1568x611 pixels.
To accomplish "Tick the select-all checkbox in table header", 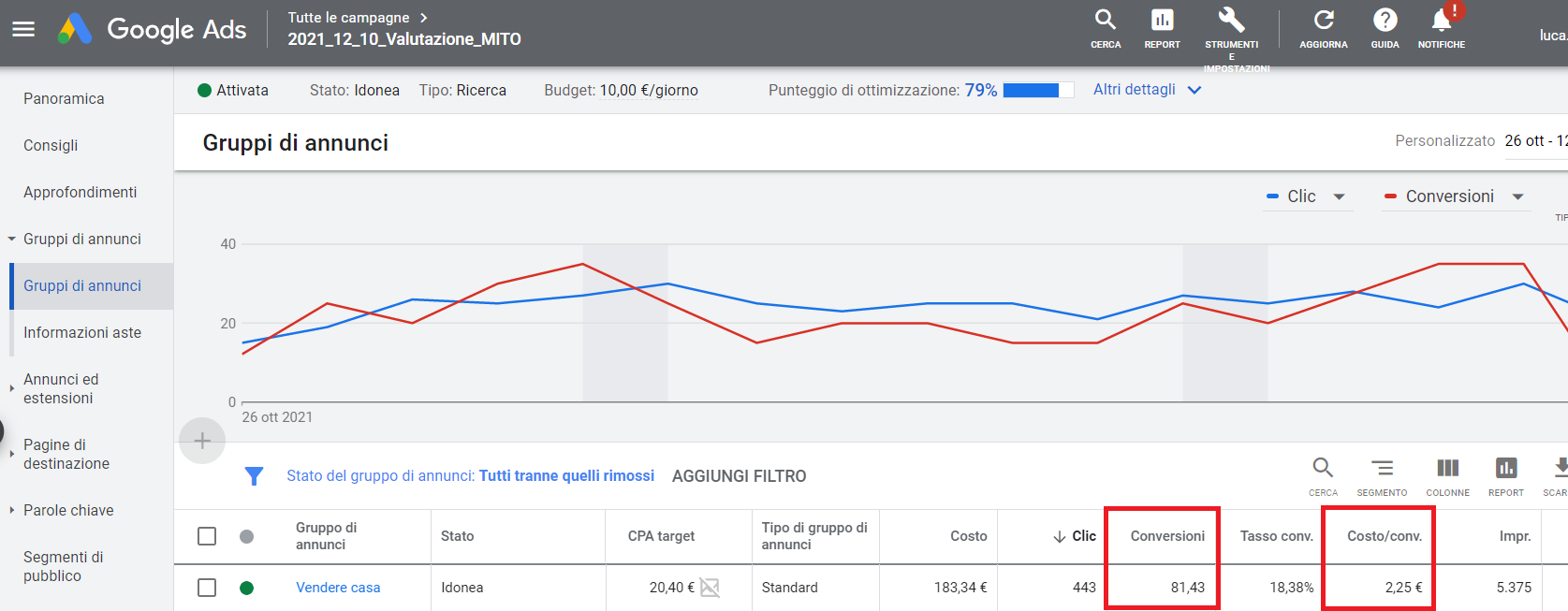I will click(x=207, y=536).
